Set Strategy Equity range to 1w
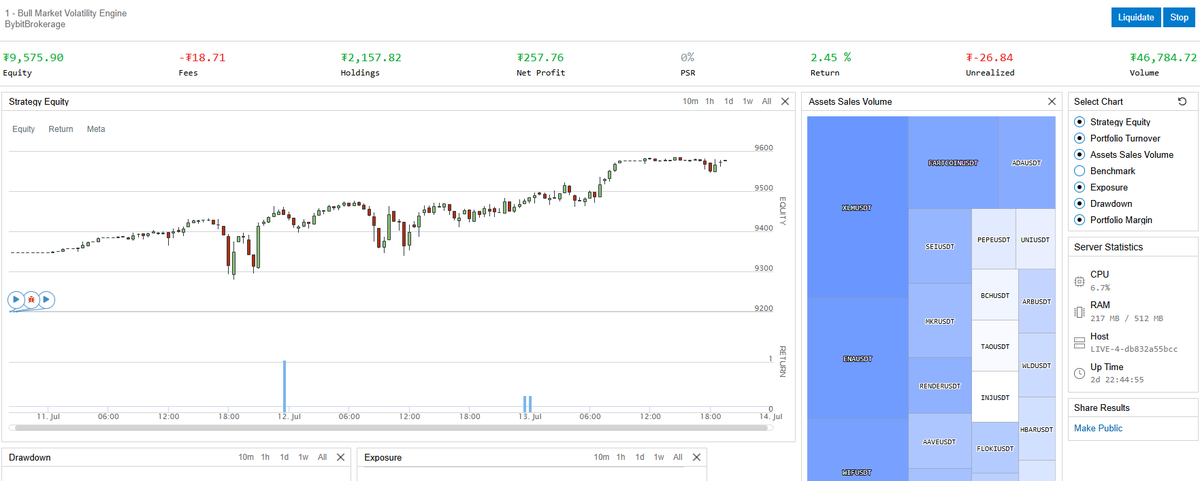Image resolution: width=1200 pixels, height=481 pixels. tap(748, 102)
